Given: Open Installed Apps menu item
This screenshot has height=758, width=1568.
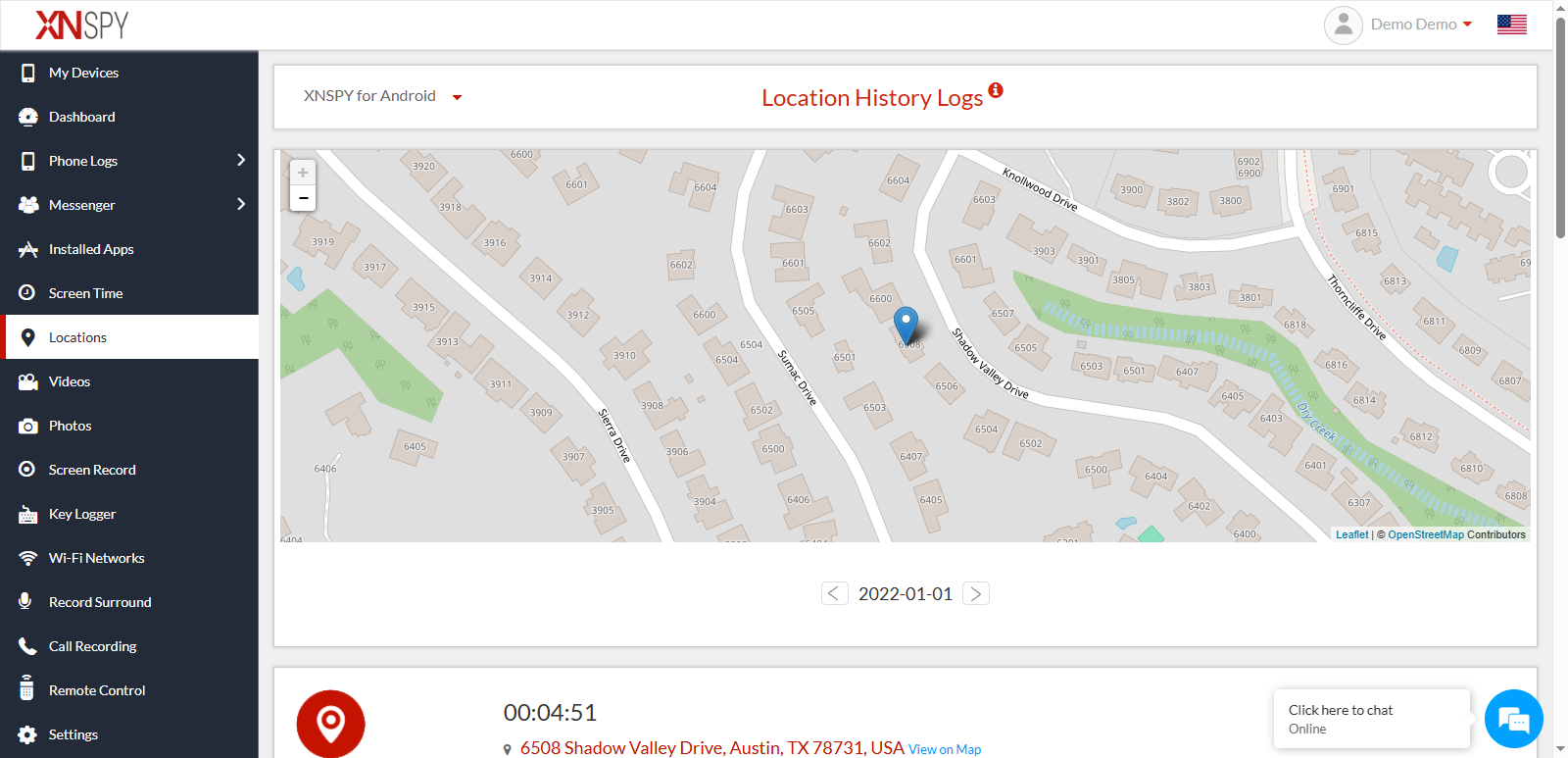Looking at the screenshot, I should pos(129,249).
